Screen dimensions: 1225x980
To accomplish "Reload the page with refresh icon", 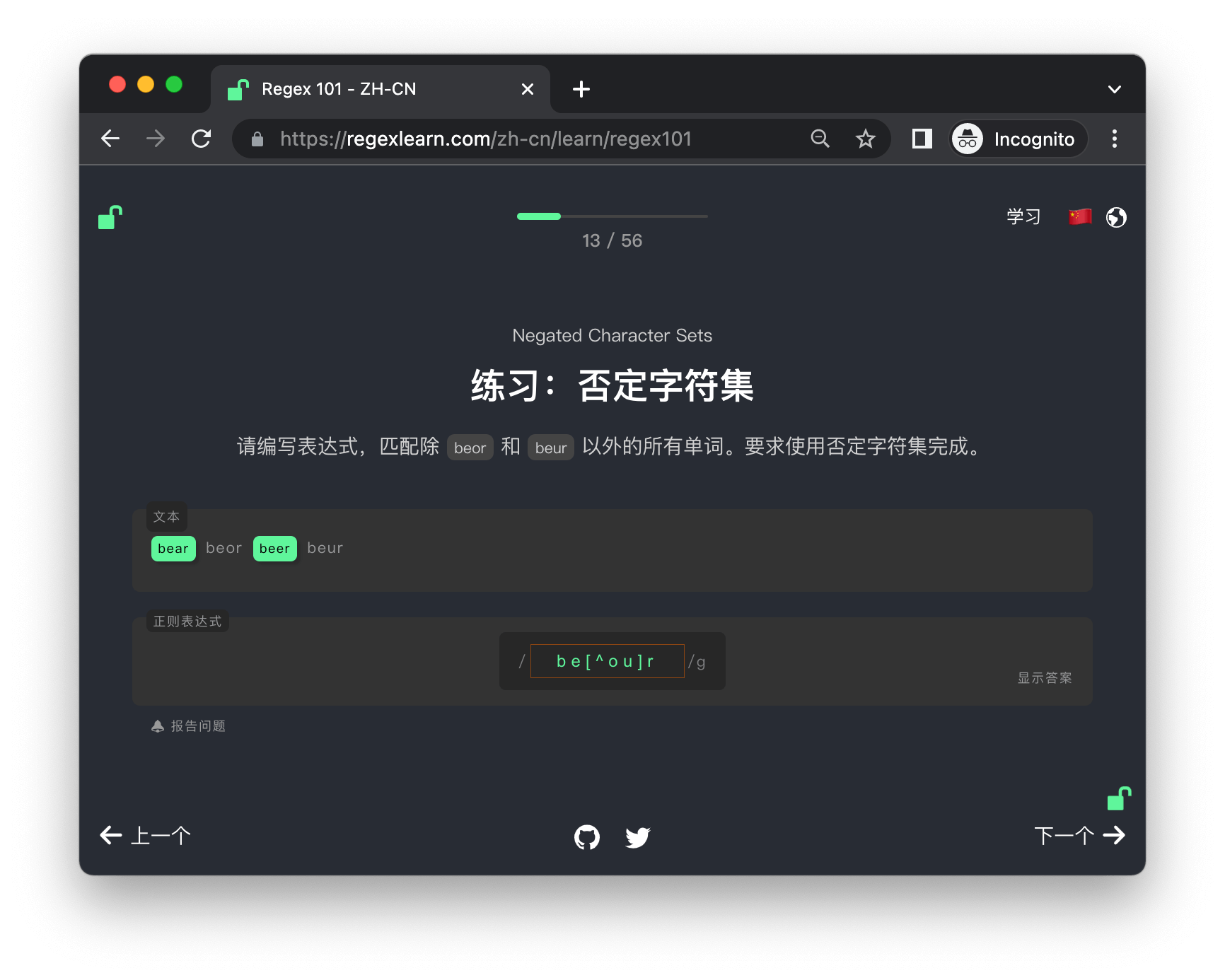I will (x=202, y=139).
